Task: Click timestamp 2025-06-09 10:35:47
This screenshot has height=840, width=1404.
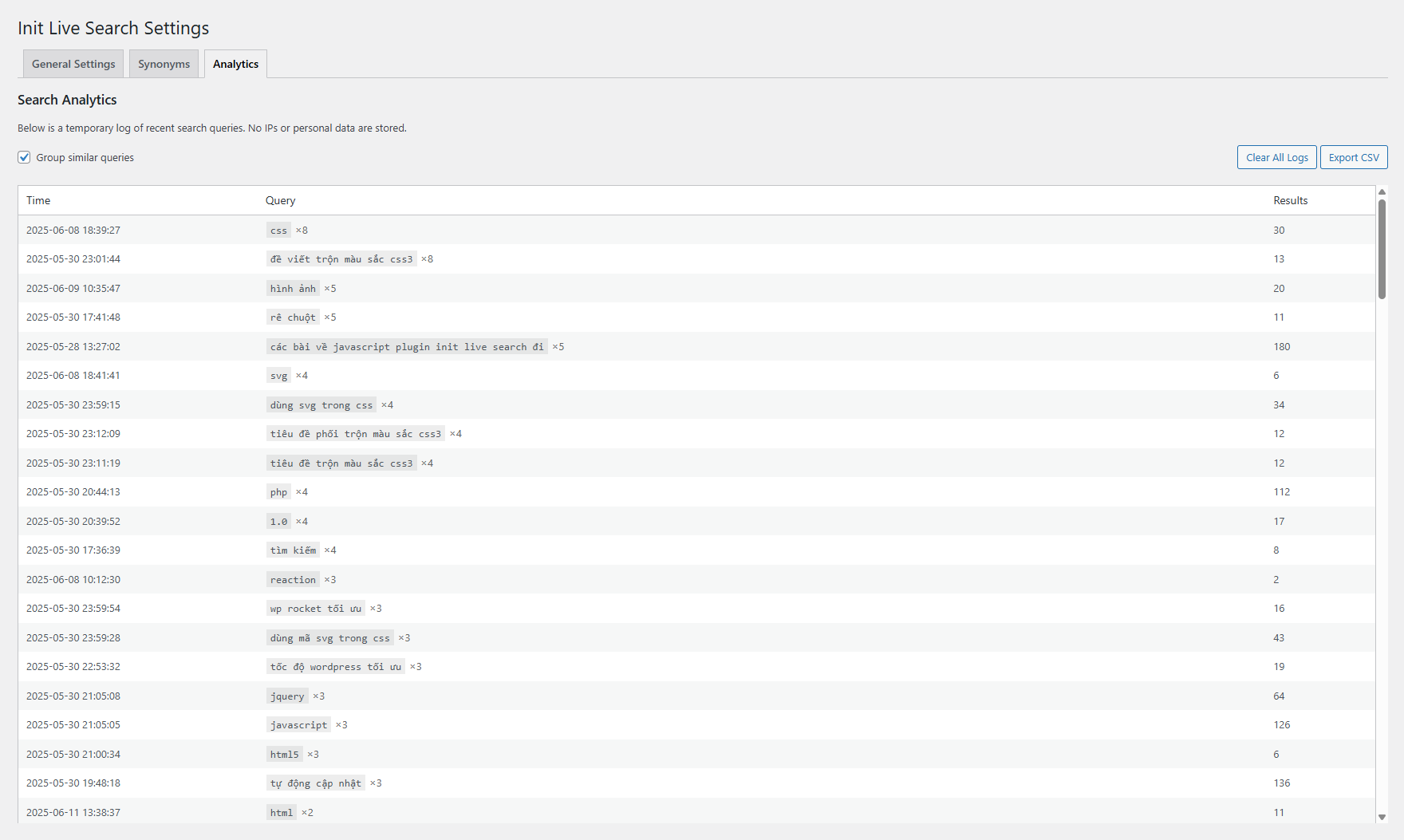Action: (73, 289)
